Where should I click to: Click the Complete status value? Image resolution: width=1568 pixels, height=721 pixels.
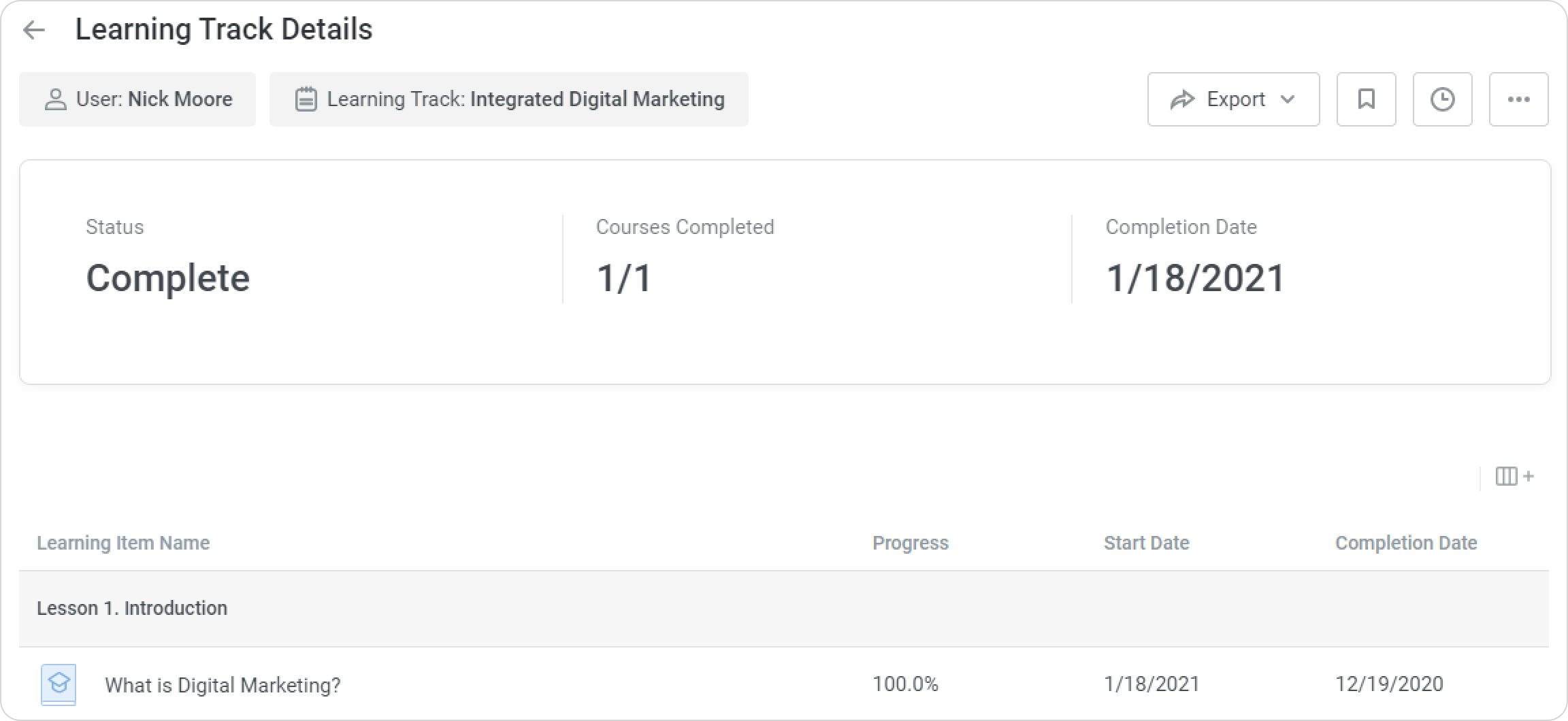tap(168, 278)
